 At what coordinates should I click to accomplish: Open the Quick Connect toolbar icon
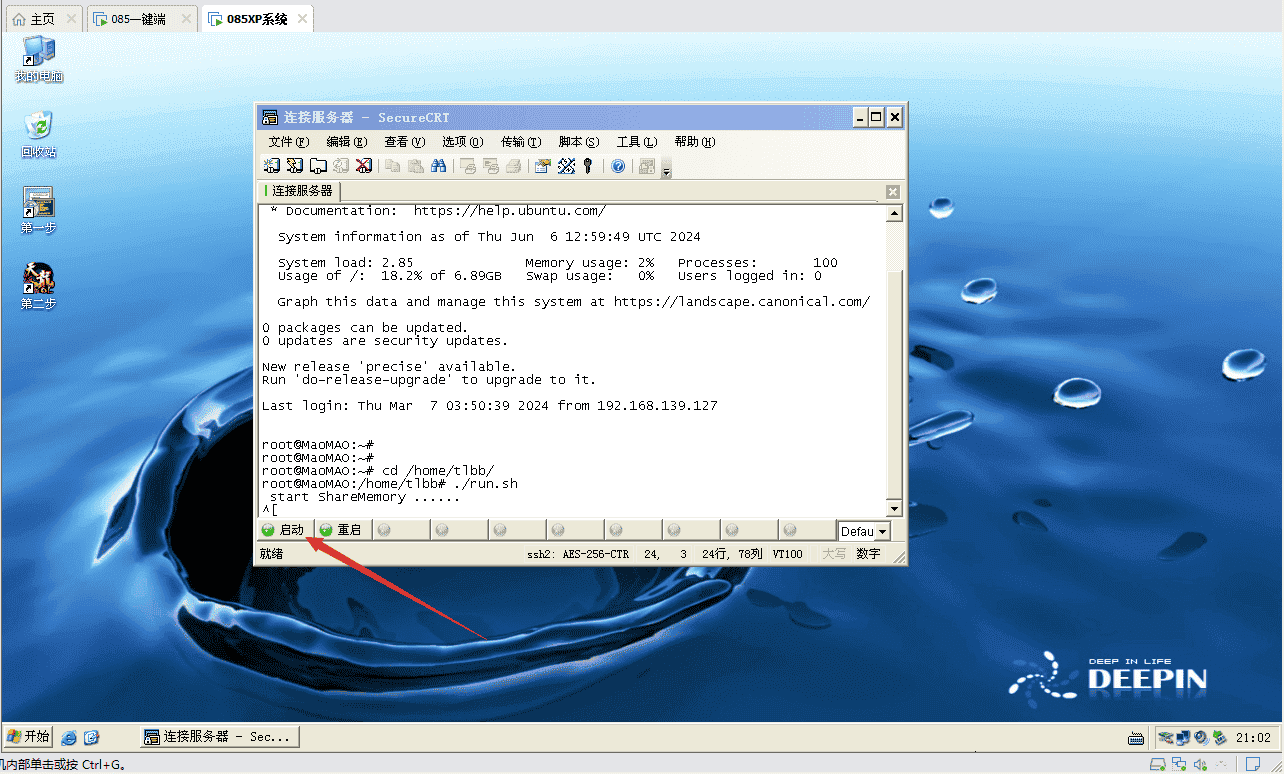pos(293,166)
